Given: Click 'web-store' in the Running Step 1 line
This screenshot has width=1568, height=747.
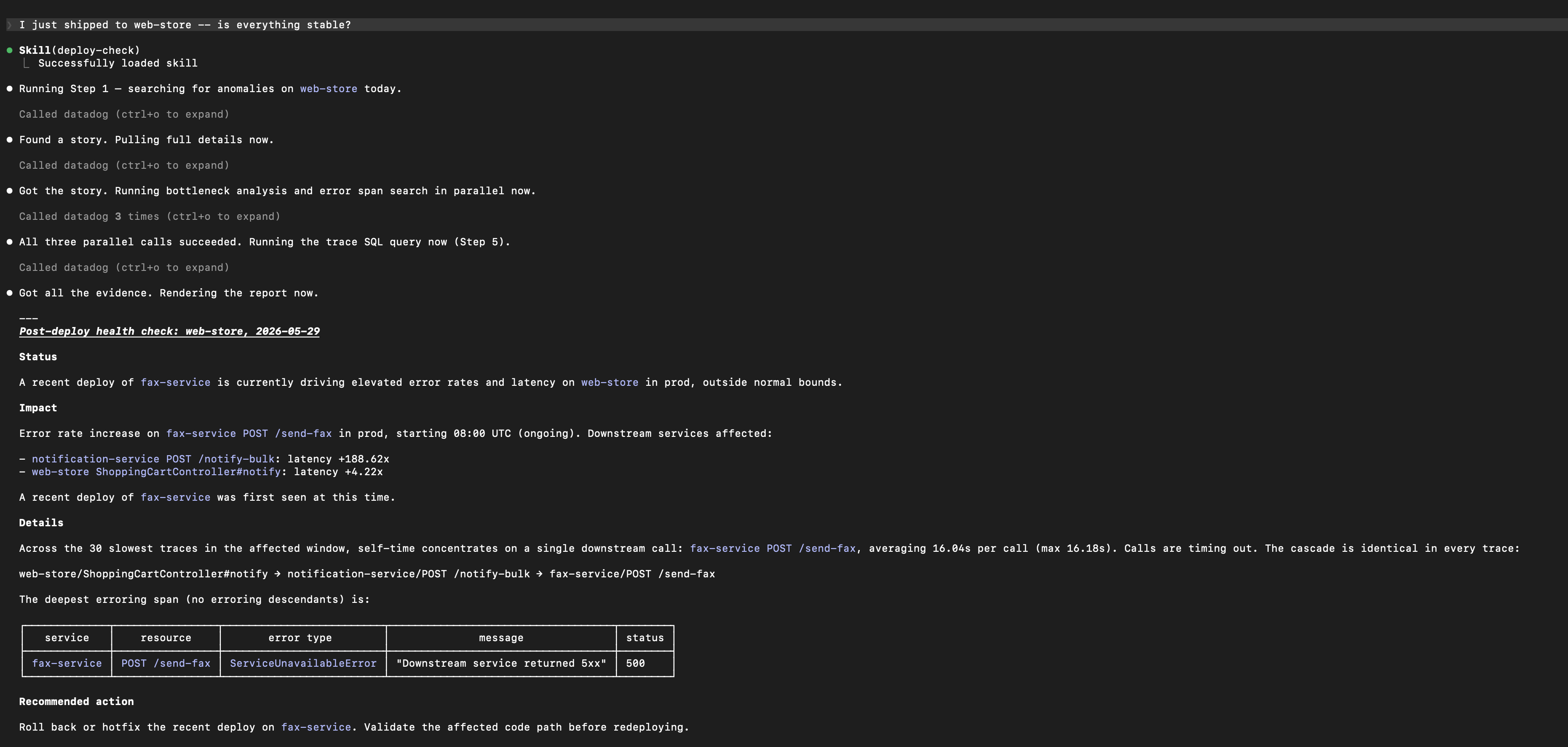Looking at the screenshot, I should pos(328,89).
